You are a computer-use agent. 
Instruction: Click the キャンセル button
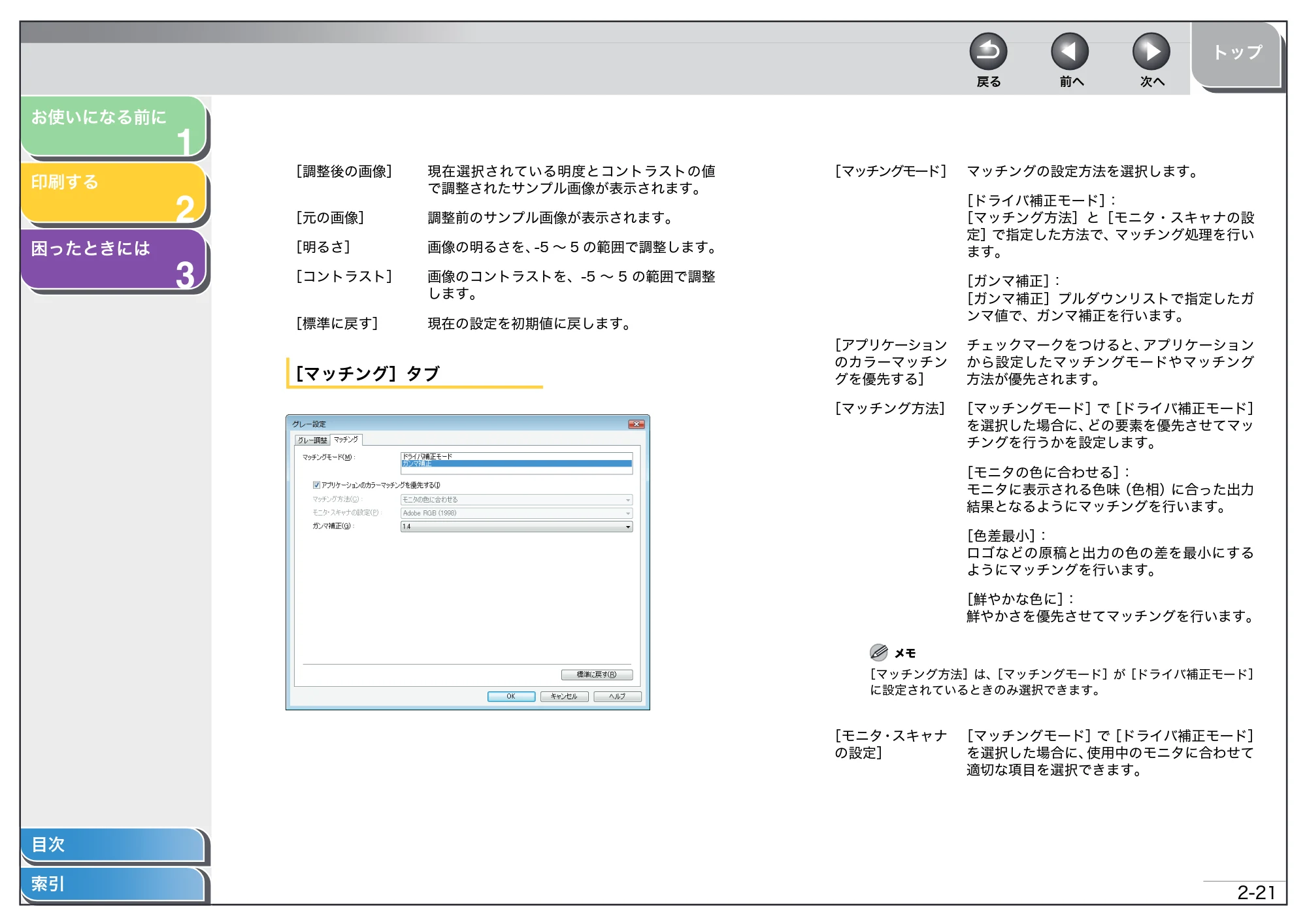[x=564, y=697]
